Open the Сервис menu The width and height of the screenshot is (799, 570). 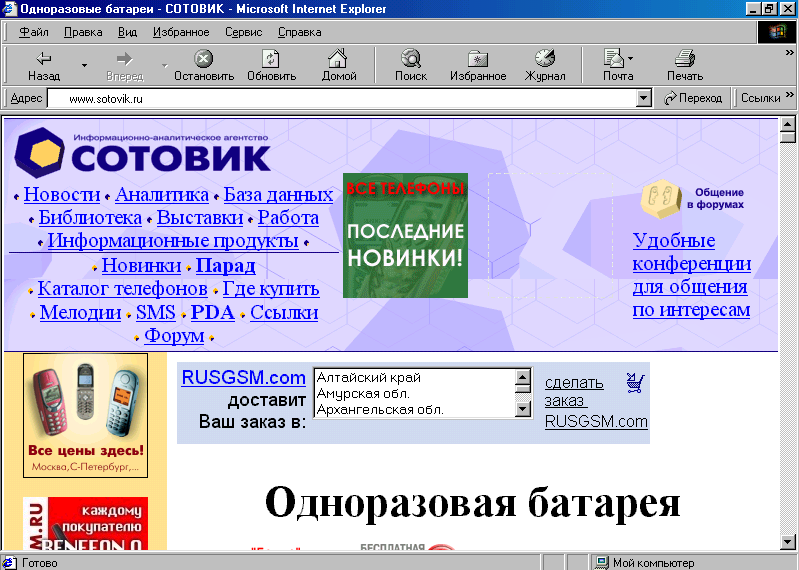point(244,32)
